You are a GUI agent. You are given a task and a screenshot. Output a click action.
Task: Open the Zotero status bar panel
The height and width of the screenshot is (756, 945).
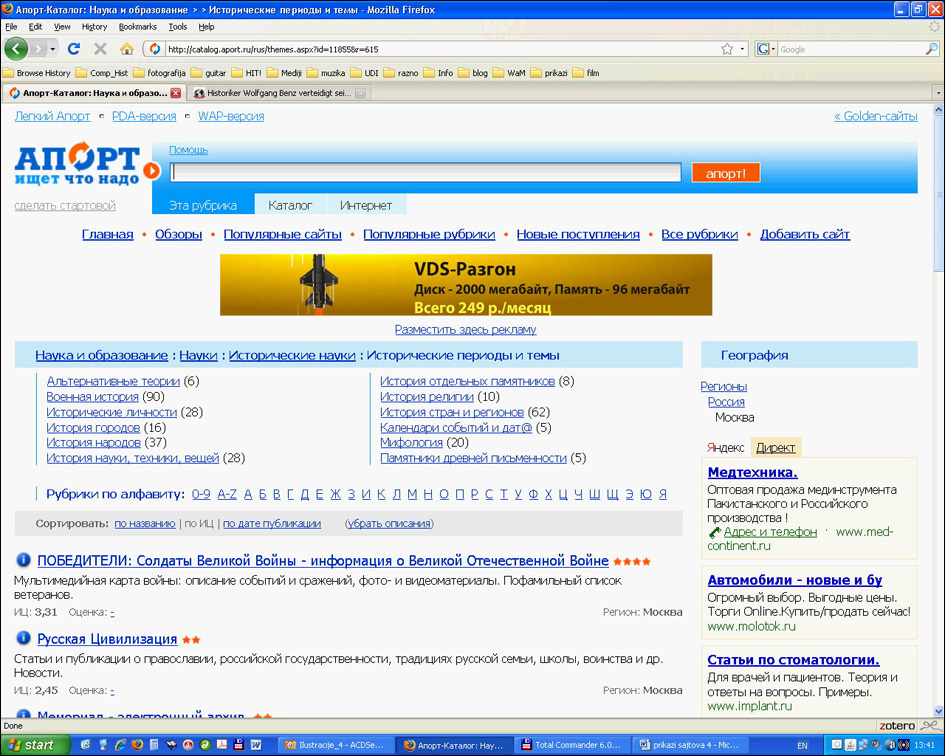pyautogui.click(x=898, y=726)
